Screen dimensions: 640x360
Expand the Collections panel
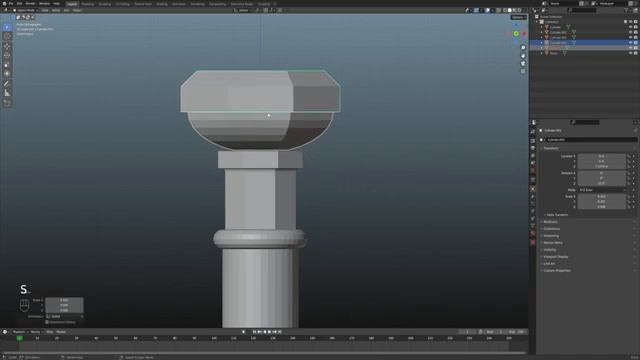pos(551,229)
